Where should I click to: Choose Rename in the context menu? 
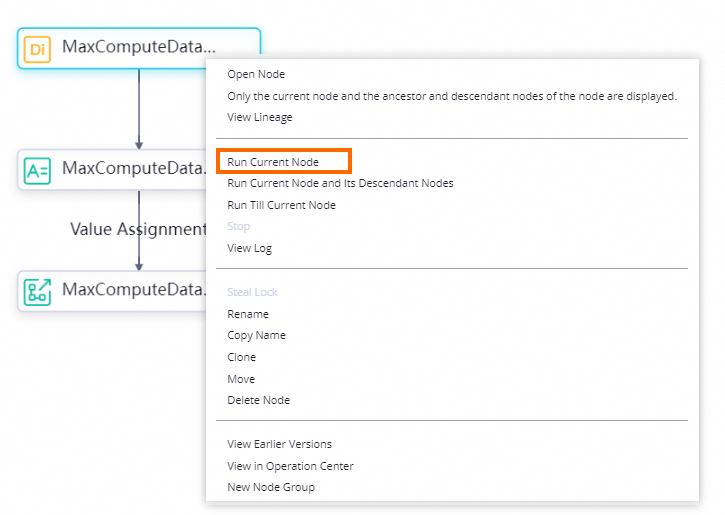point(247,314)
